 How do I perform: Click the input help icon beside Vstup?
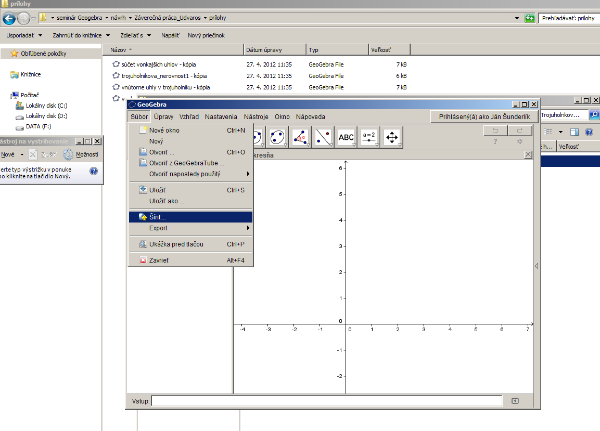[515, 401]
